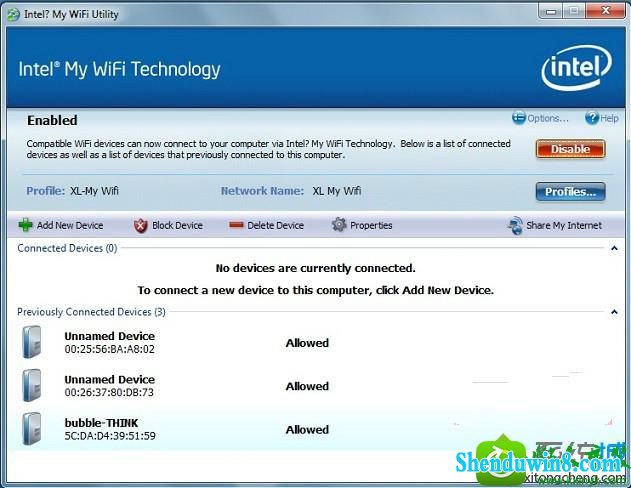The image size is (631, 488).
Task: Minimize the My WiFi Utility window
Action: pyautogui.click(x=551, y=11)
